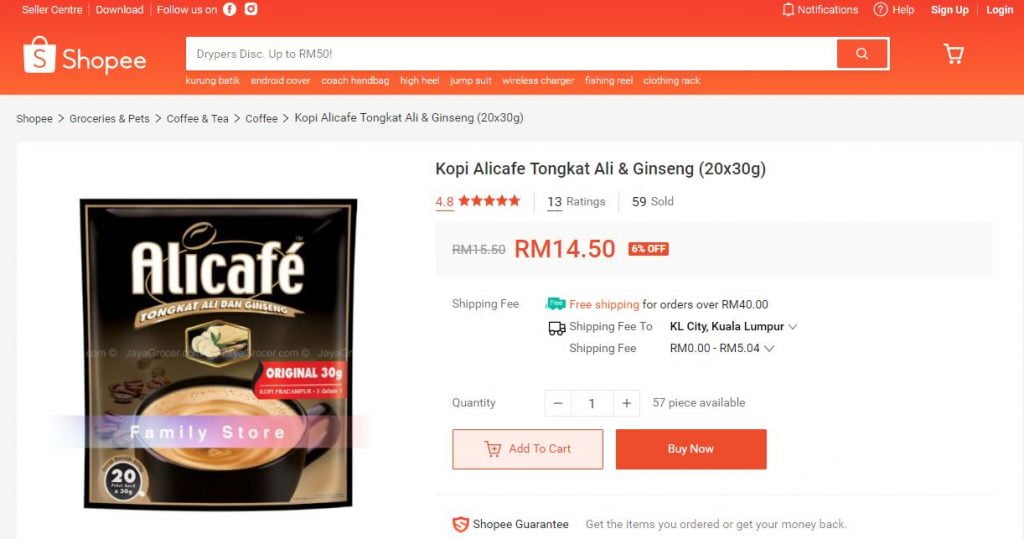
Task: Go to Groceries & Pets breadcrumb
Action: [x=109, y=118]
